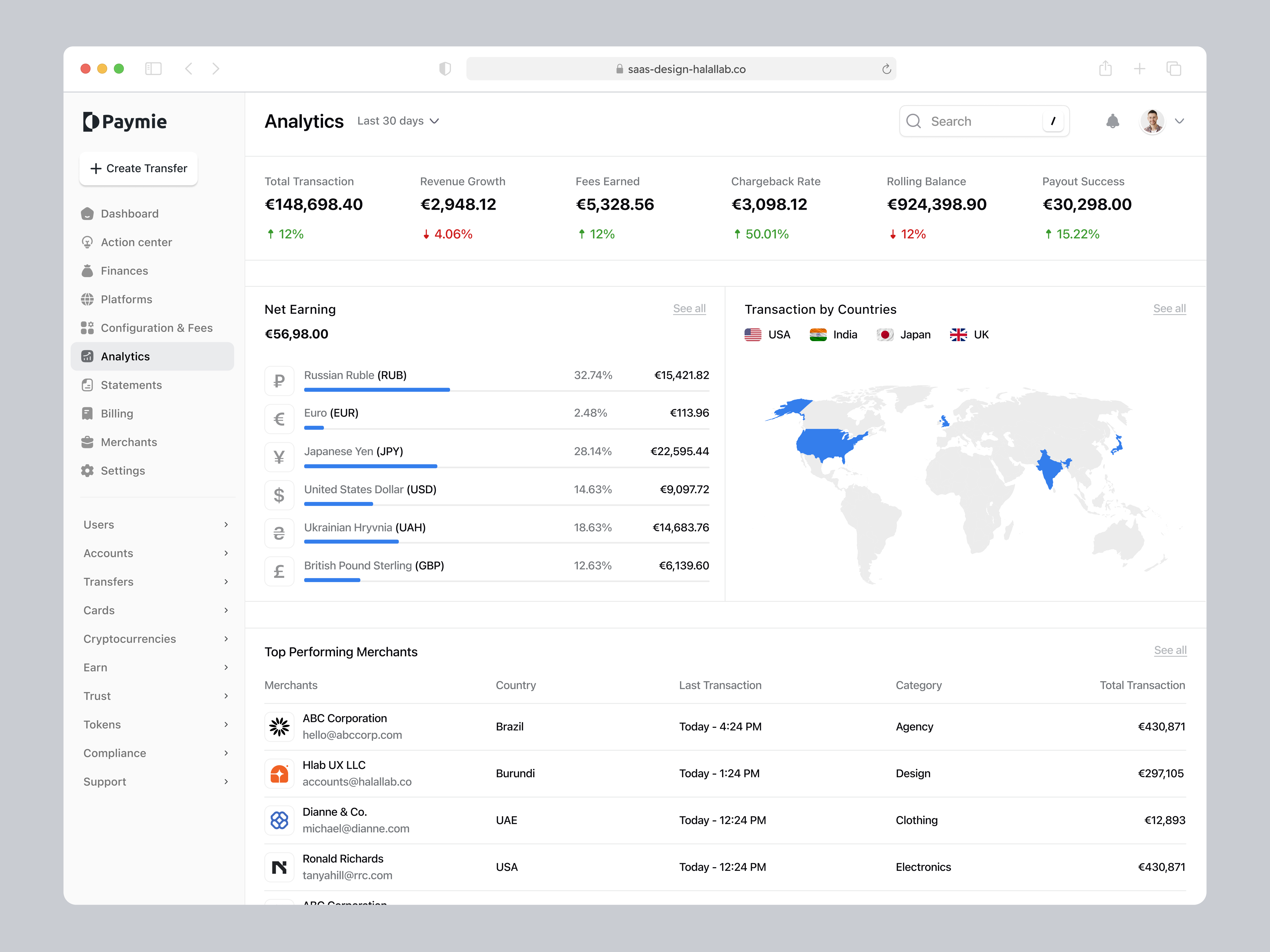Click the browser share icon

(1105, 69)
